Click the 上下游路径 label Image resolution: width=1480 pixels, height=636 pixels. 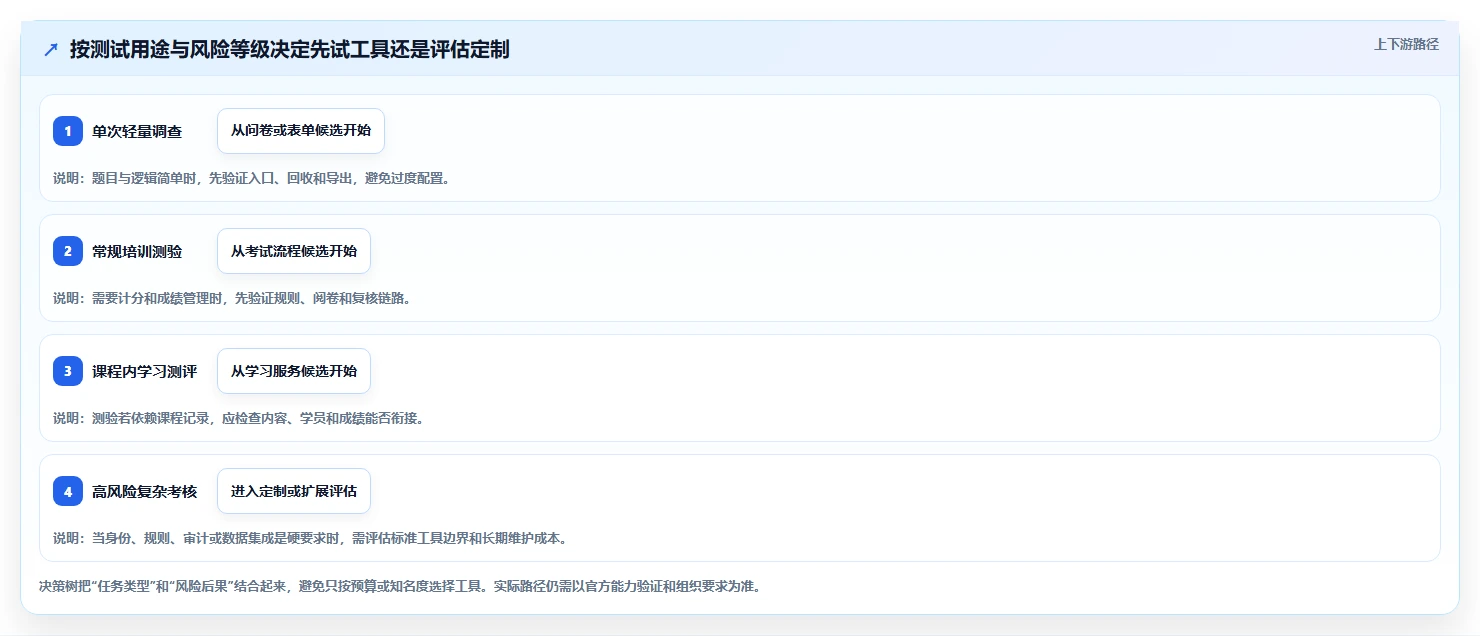coord(1406,44)
